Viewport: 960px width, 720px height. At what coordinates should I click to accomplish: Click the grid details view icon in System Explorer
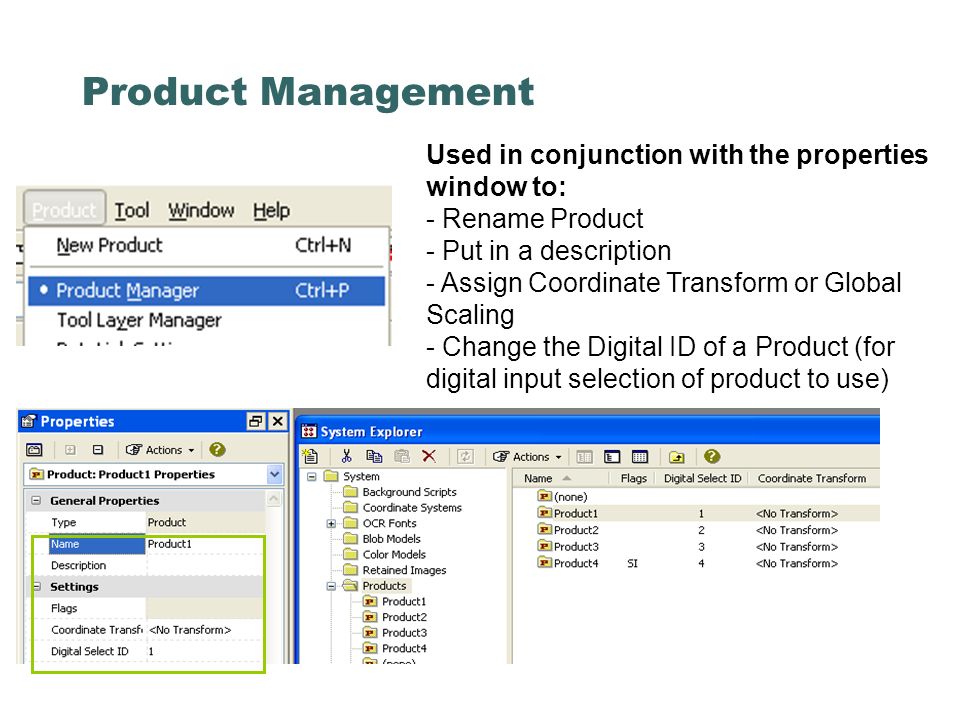[640, 457]
